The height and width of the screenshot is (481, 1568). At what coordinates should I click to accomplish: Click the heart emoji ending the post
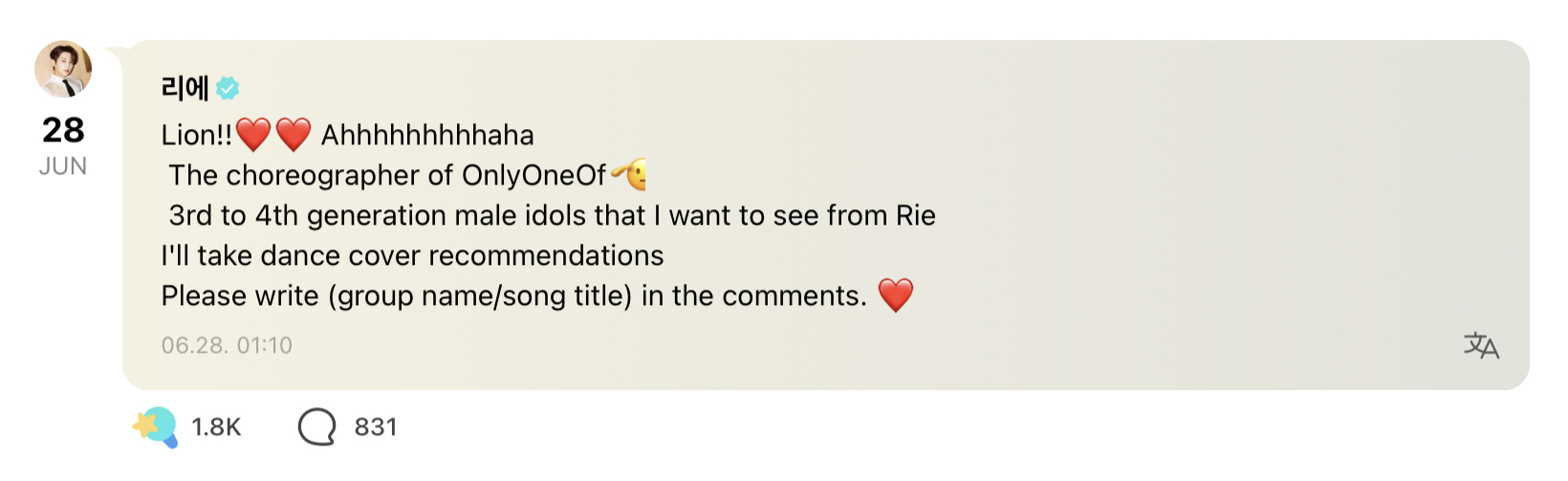pos(896,295)
